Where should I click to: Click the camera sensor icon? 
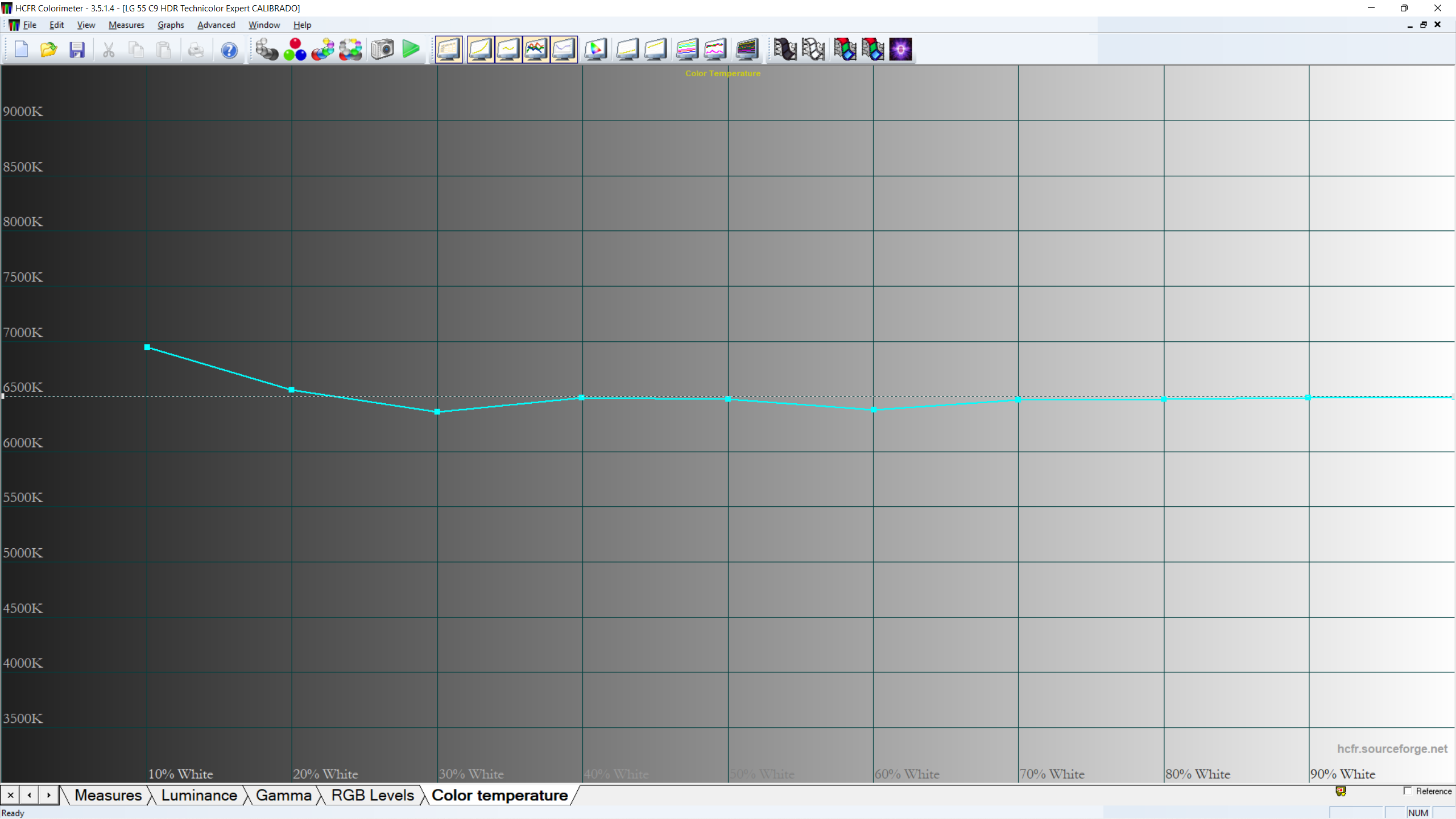pyautogui.click(x=382, y=49)
